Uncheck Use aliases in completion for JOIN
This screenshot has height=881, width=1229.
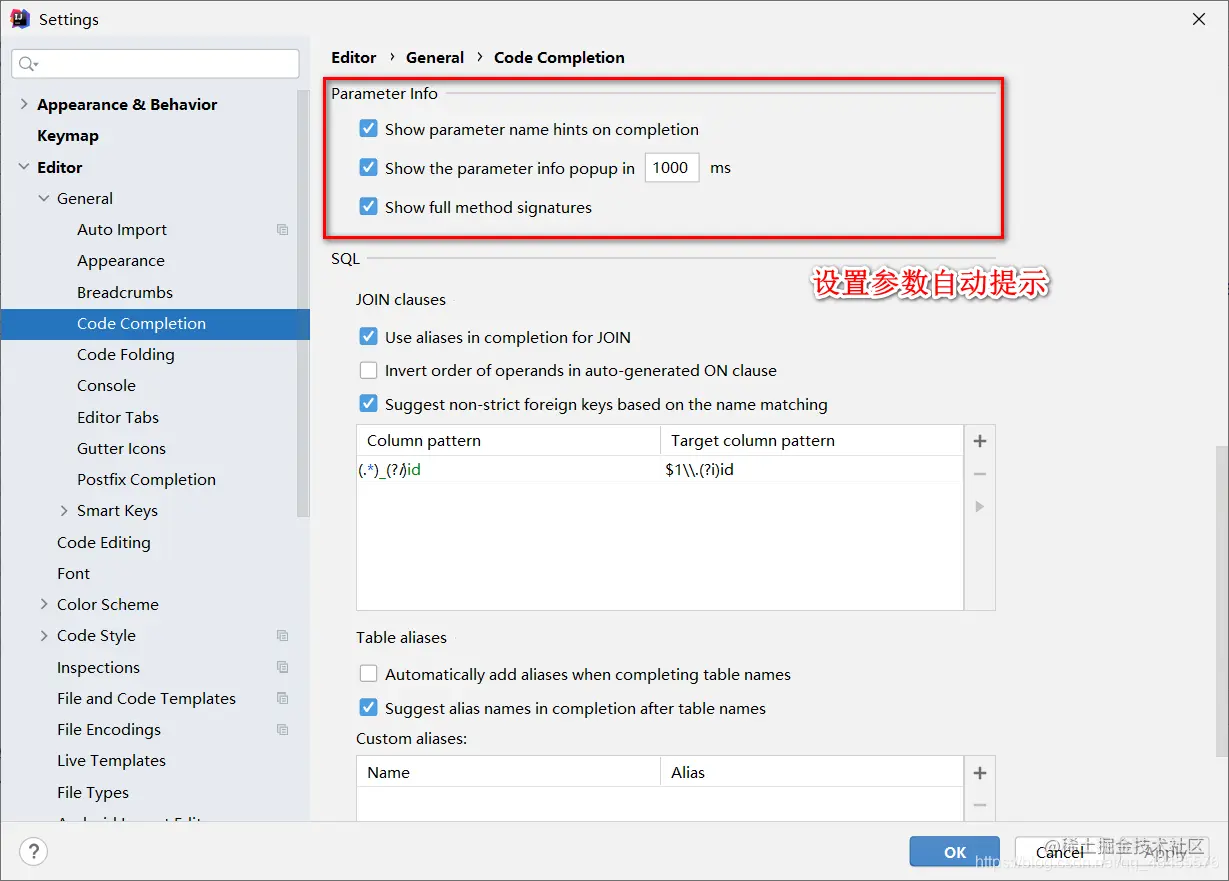pyautogui.click(x=369, y=337)
